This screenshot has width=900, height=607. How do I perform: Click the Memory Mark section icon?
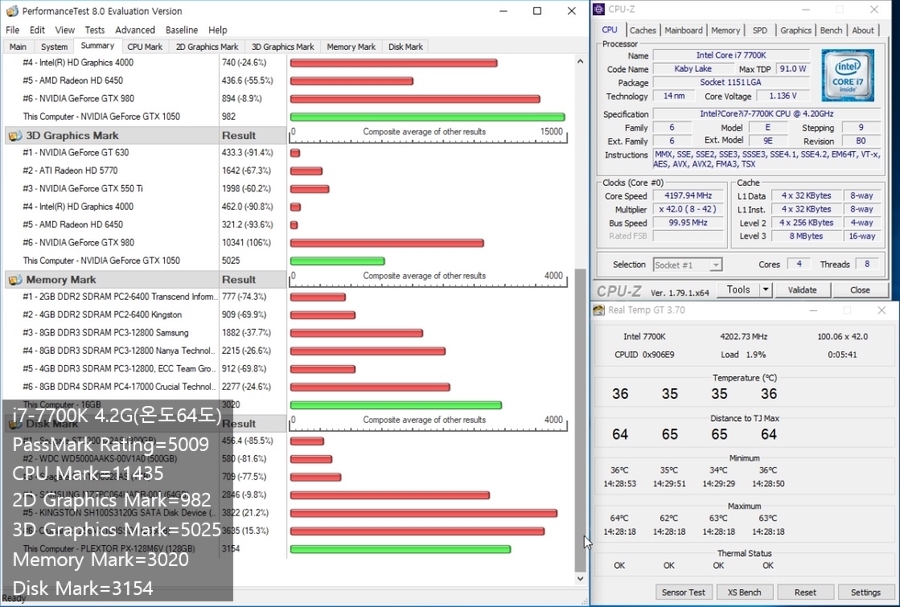(14, 280)
